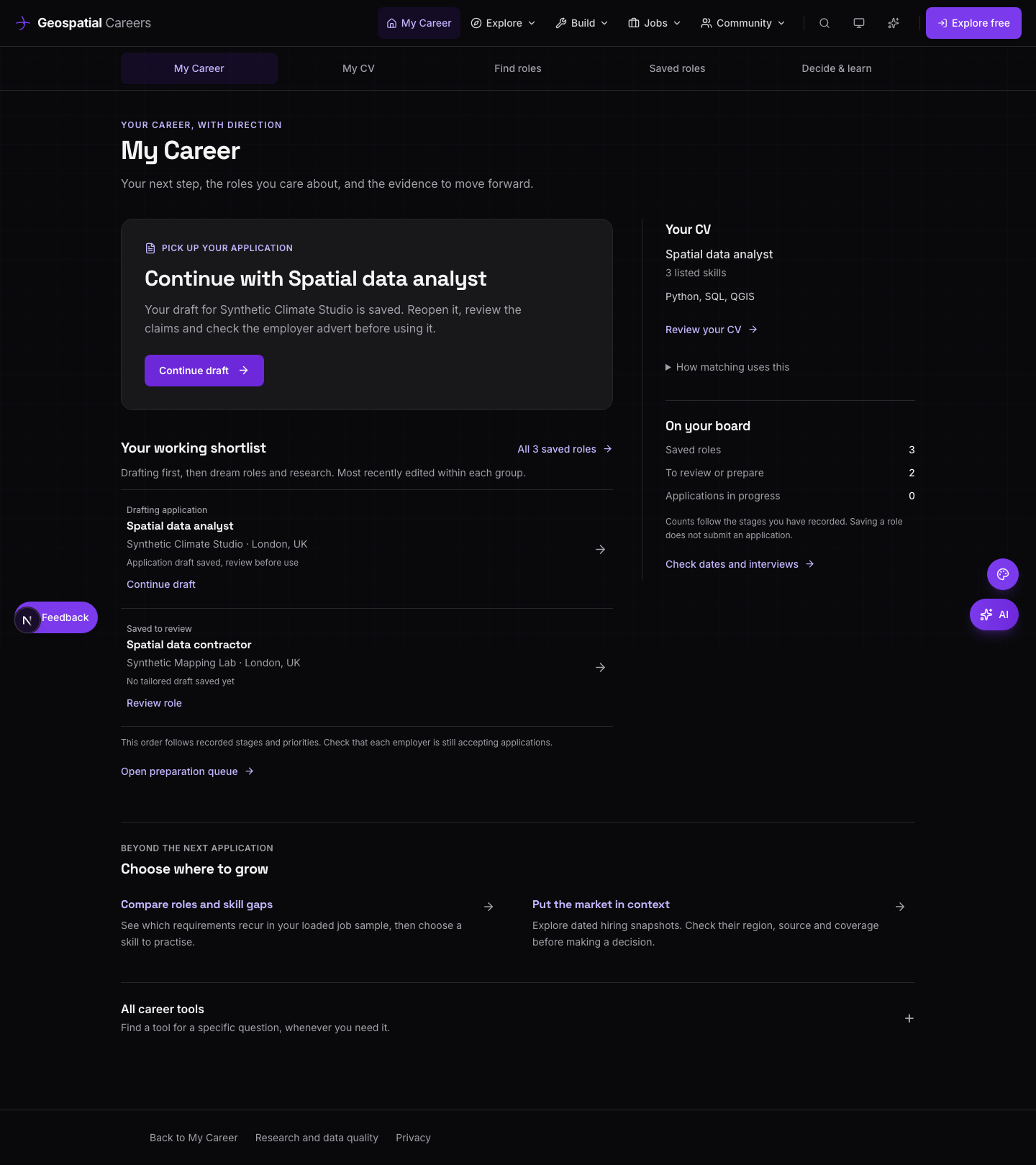Click the Geospatial Careers logo
Viewport: 1036px width, 1165px height.
coord(83,23)
